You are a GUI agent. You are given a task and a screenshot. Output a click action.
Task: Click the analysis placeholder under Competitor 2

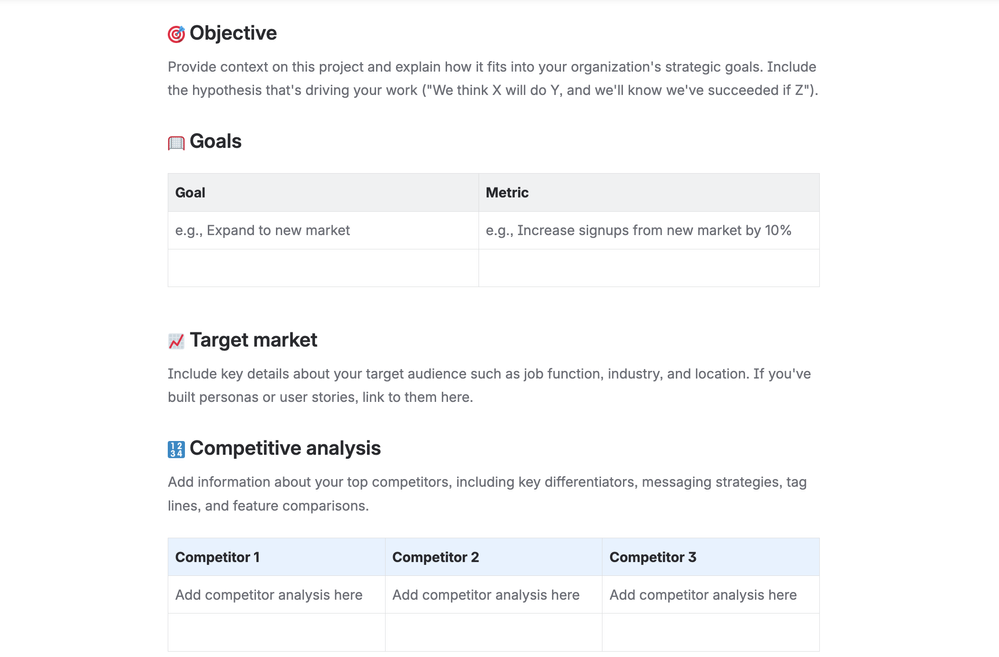click(486, 595)
